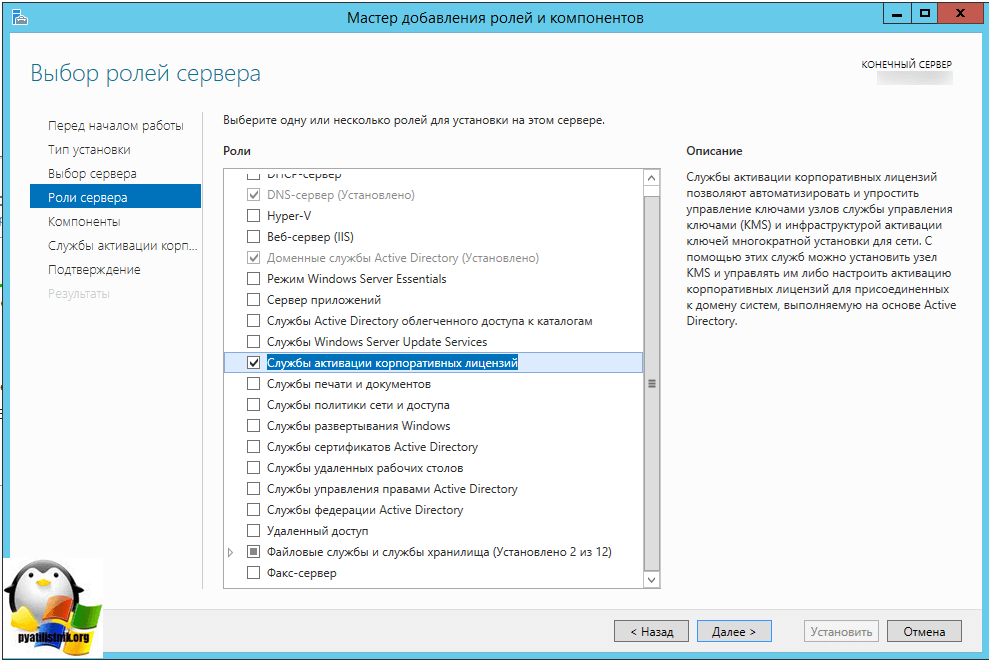
Task: Close the wizard window
Action: (961, 13)
